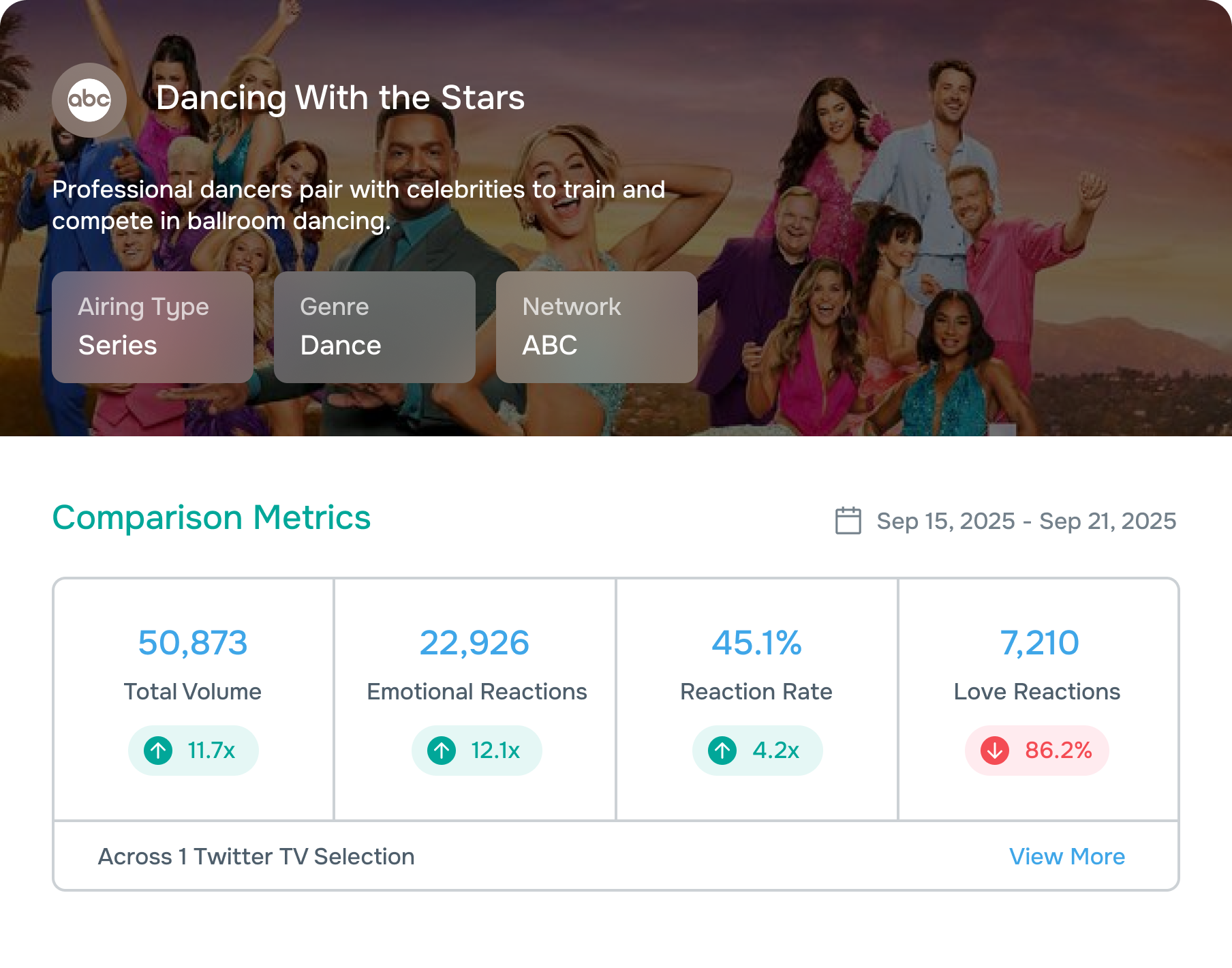
Task: Select the Network ABC card
Action: click(x=597, y=327)
